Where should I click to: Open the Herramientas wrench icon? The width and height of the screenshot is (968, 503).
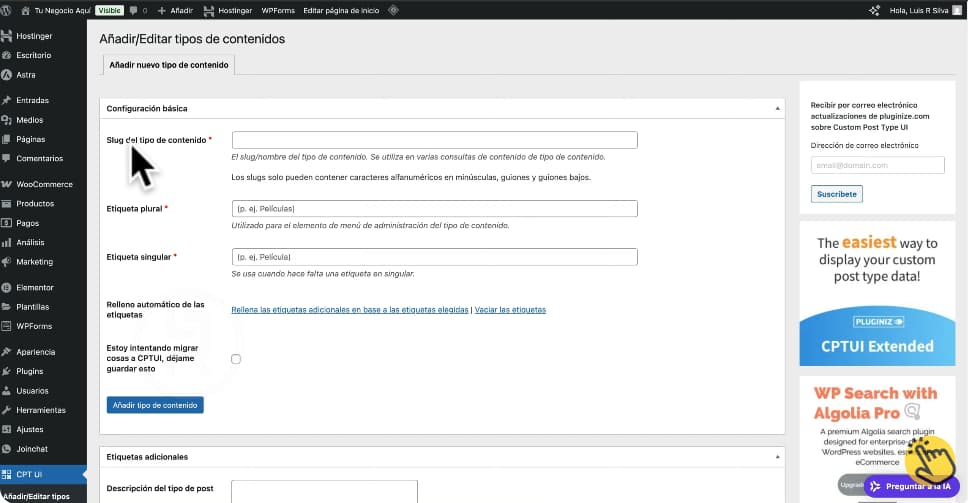coord(7,410)
